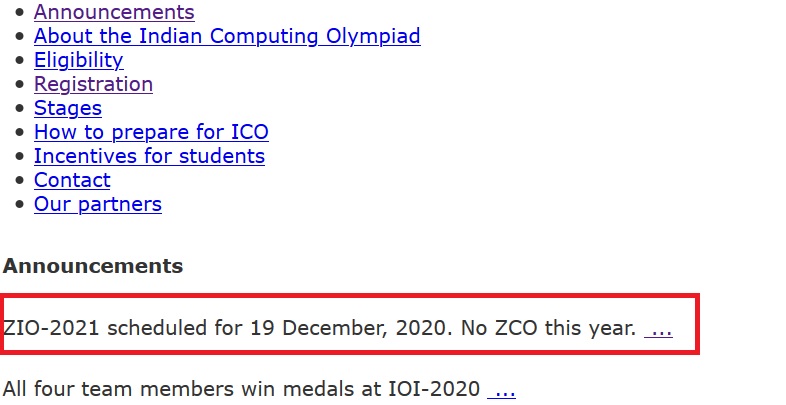Click the 'No ZCO this year' text
Image resolution: width=786 pixels, height=405 pixels.
(x=548, y=328)
